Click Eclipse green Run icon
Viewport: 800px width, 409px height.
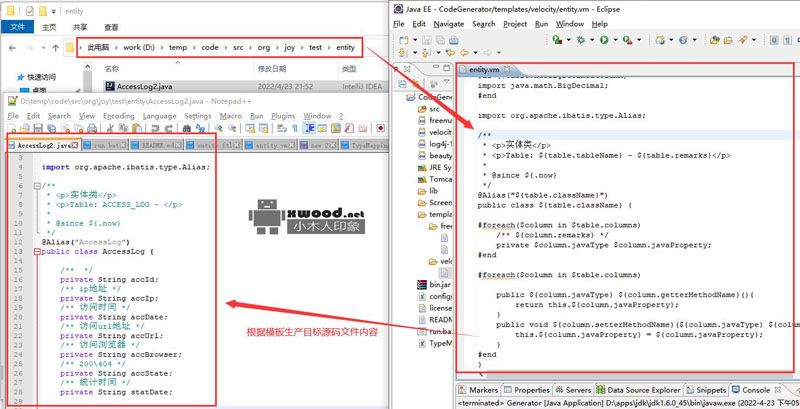click(x=604, y=40)
